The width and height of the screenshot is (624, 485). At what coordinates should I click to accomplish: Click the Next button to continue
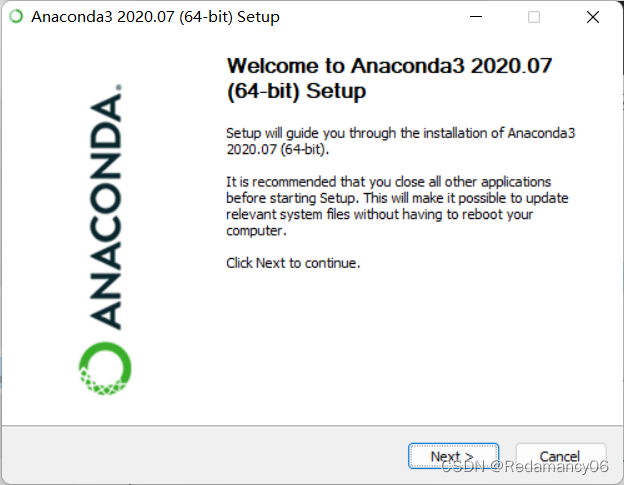click(453, 456)
